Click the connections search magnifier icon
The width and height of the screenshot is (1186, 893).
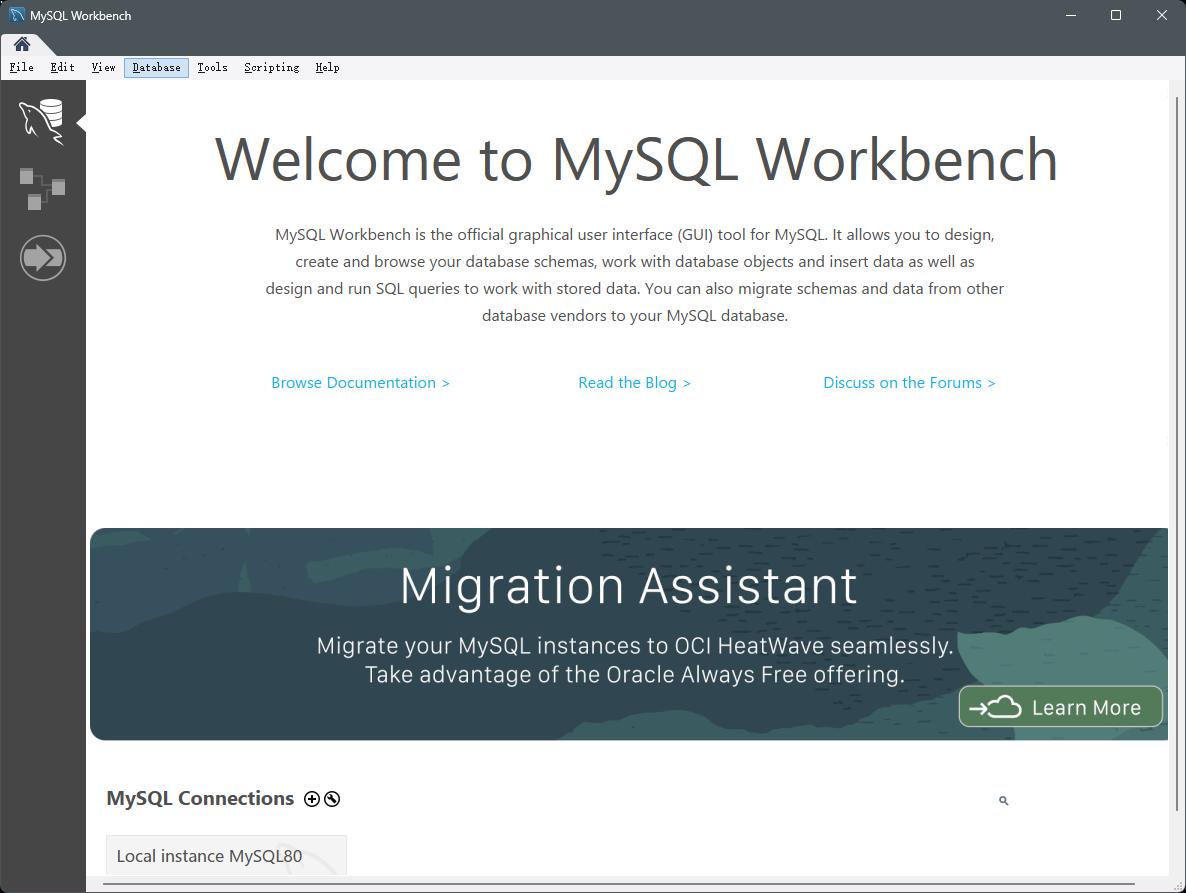point(1004,801)
